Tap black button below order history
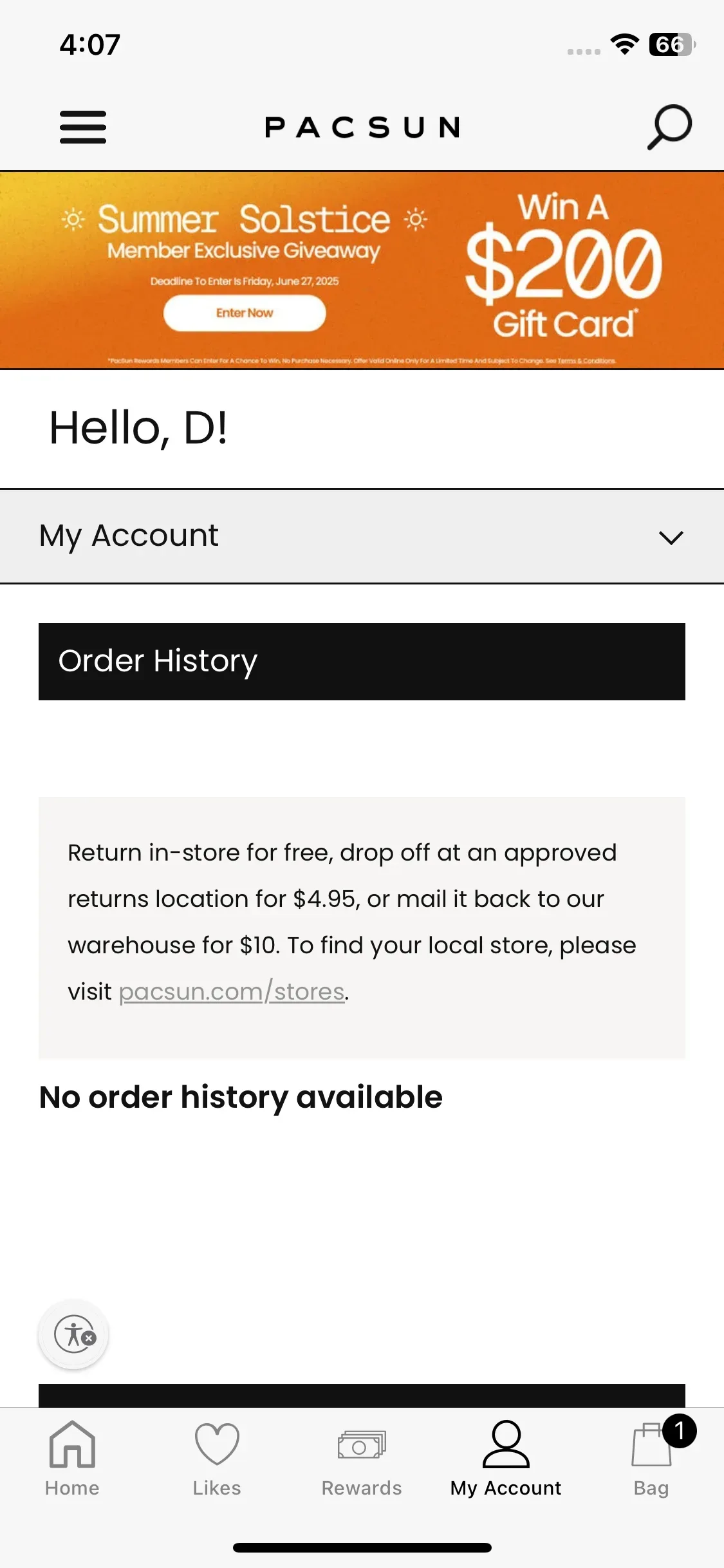Viewport: 724px width, 1568px height. [362, 1395]
